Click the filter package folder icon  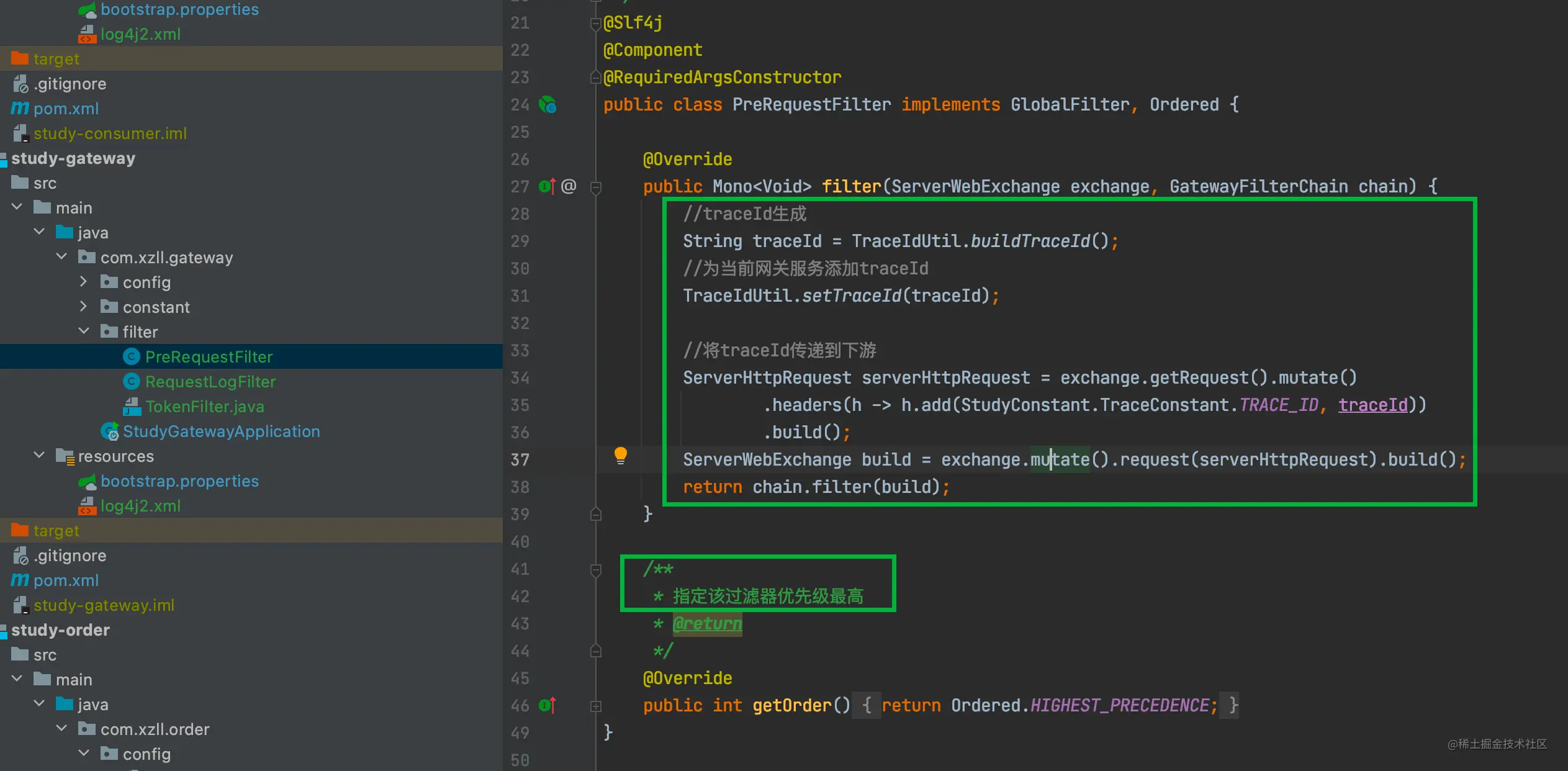click(109, 331)
